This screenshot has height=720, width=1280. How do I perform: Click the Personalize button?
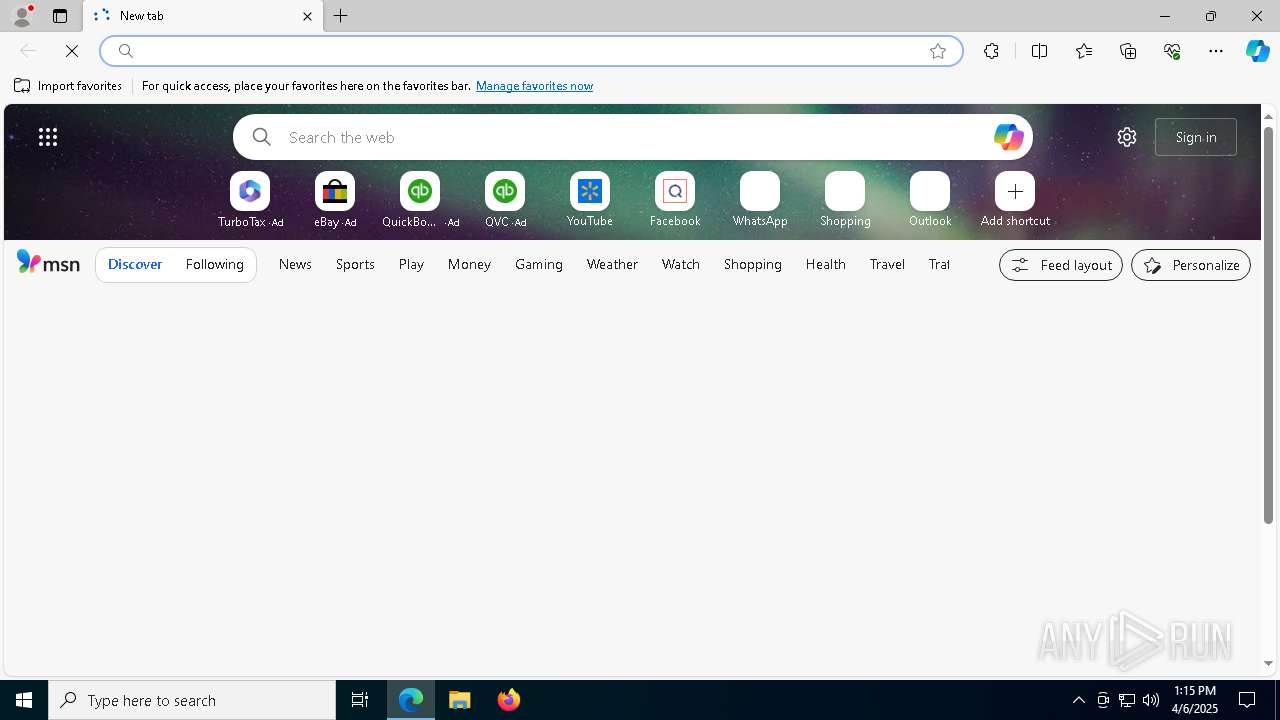click(x=1191, y=265)
